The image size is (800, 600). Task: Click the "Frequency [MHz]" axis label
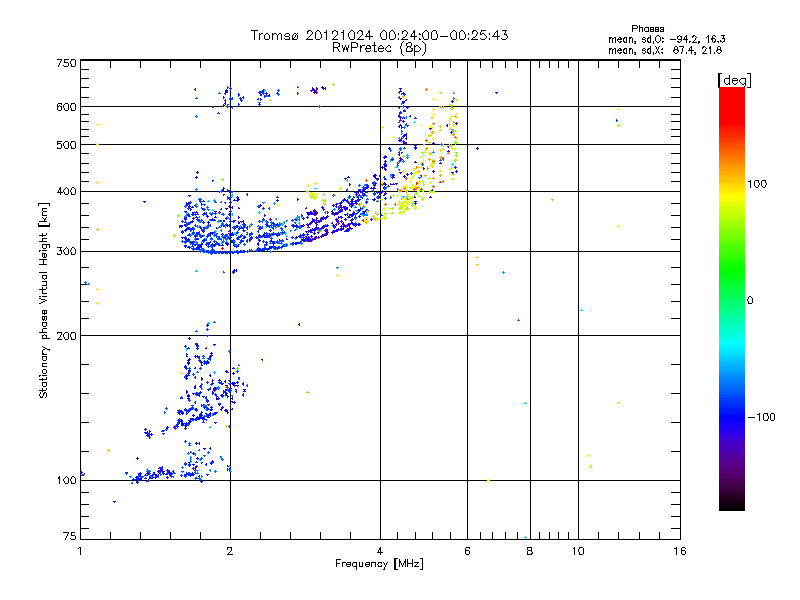(x=379, y=564)
